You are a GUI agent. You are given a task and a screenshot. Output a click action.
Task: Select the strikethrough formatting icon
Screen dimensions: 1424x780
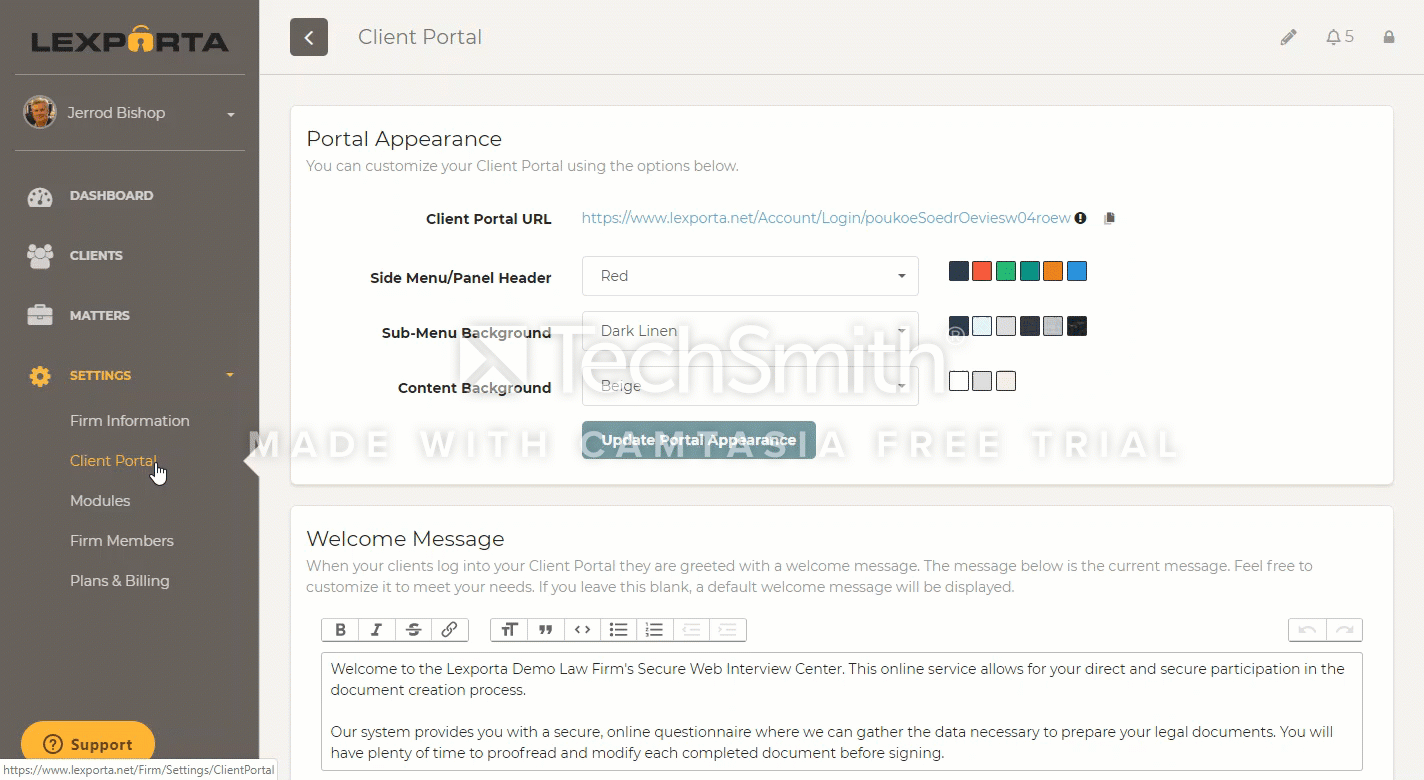[413, 629]
